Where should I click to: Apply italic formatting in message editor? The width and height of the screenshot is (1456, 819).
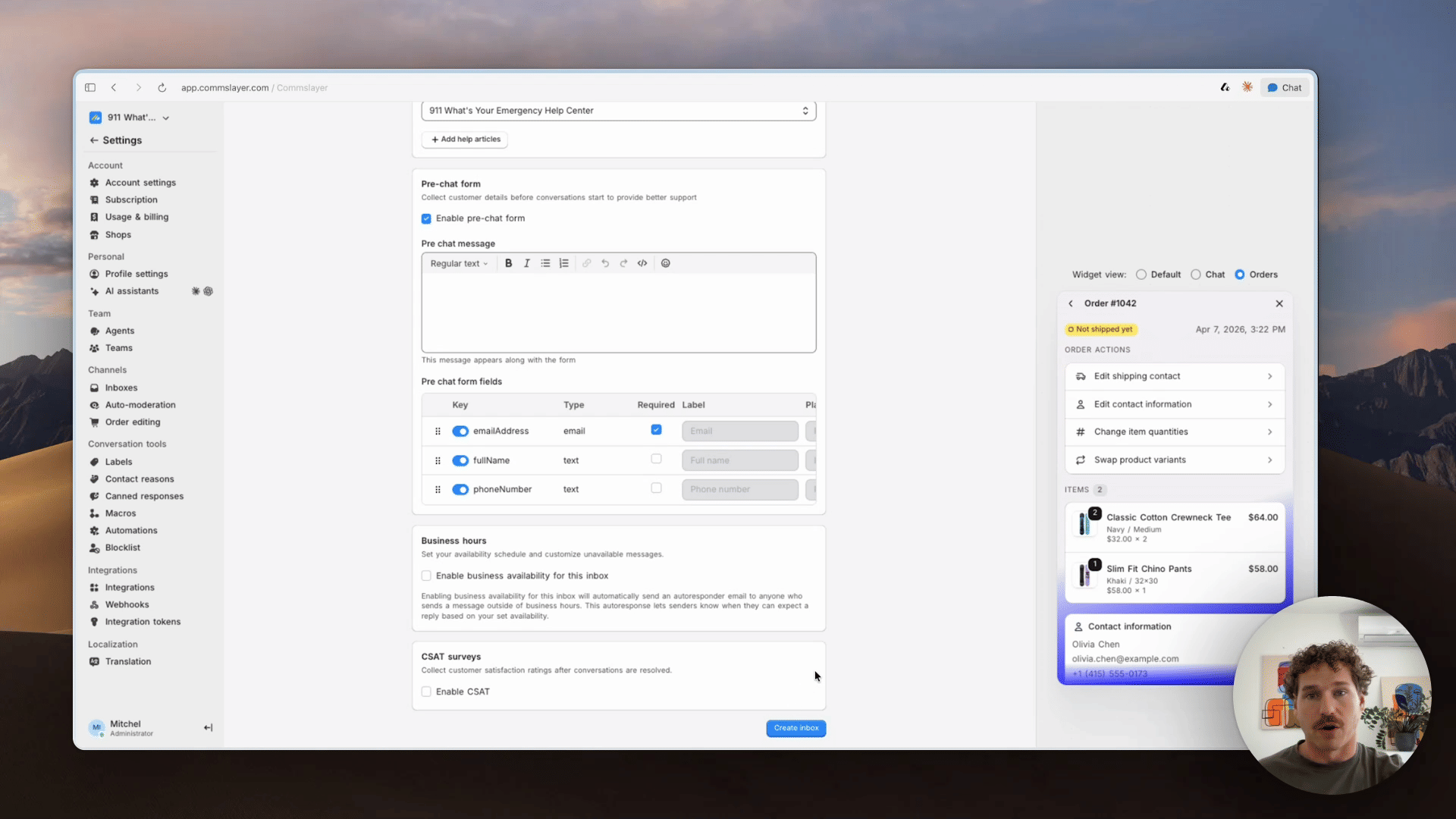click(x=526, y=263)
